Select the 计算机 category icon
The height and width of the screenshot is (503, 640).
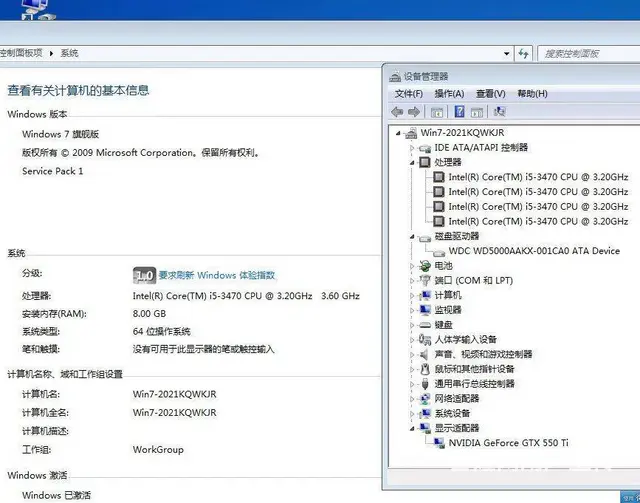425,295
